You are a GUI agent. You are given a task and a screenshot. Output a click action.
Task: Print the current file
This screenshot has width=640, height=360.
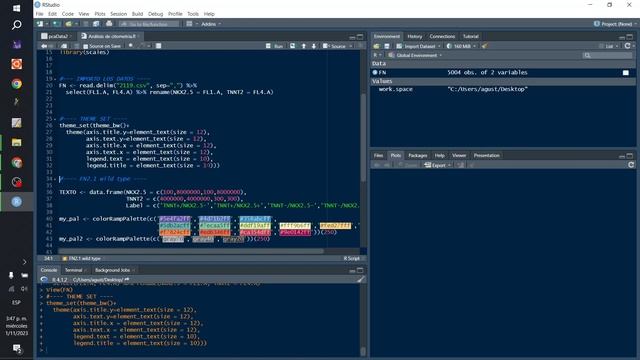(109, 24)
